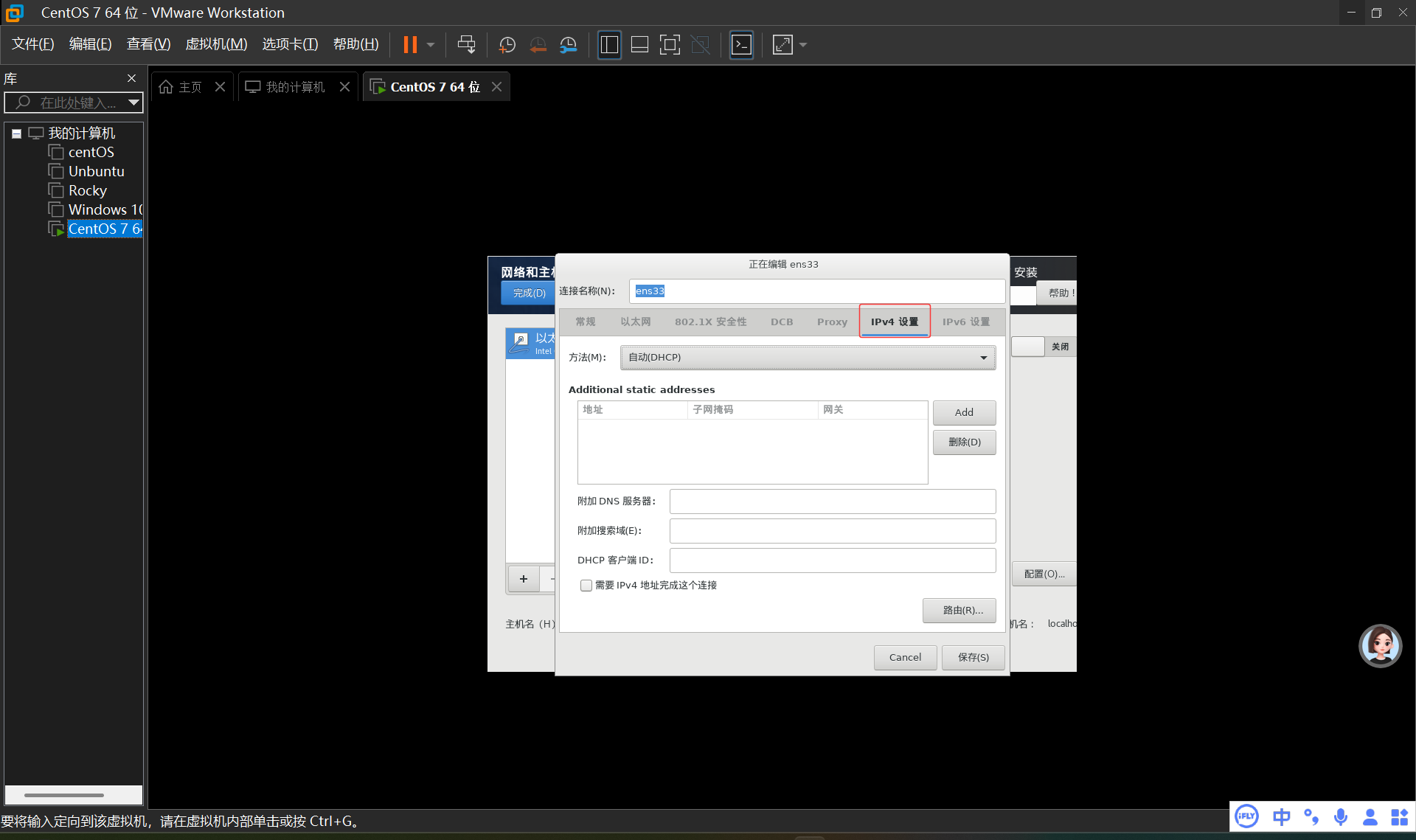Open the 帮助(H) menu
This screenshot has height=840, width=1416.
tap(355, 44)
